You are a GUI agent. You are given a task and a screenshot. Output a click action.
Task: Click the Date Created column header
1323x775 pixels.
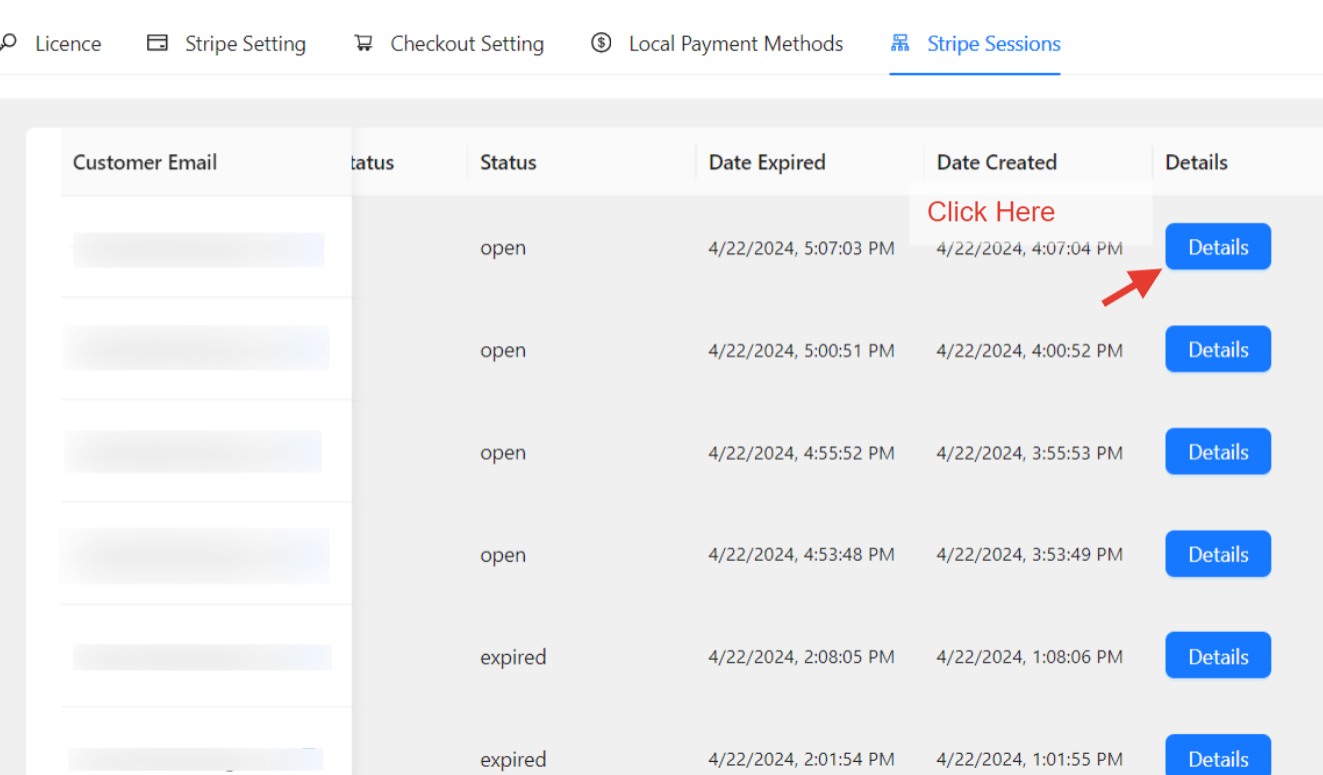[996, 162]
